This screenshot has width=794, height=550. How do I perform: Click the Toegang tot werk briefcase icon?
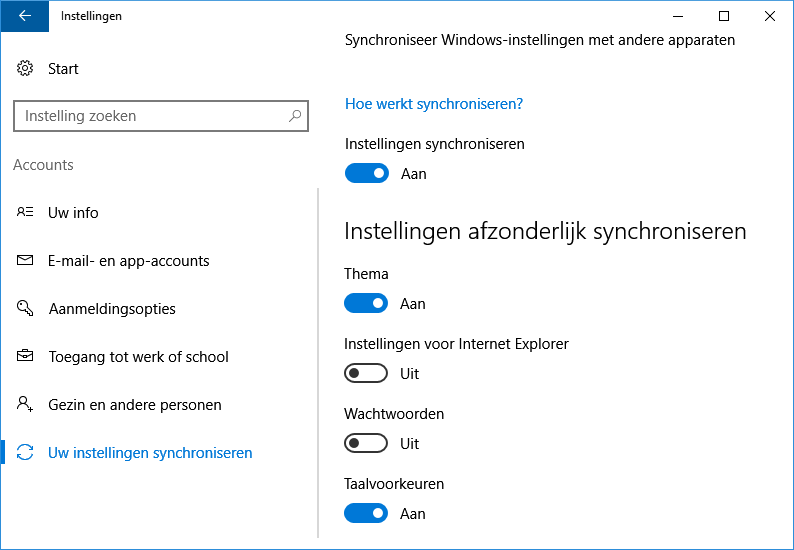pos(25,357)
